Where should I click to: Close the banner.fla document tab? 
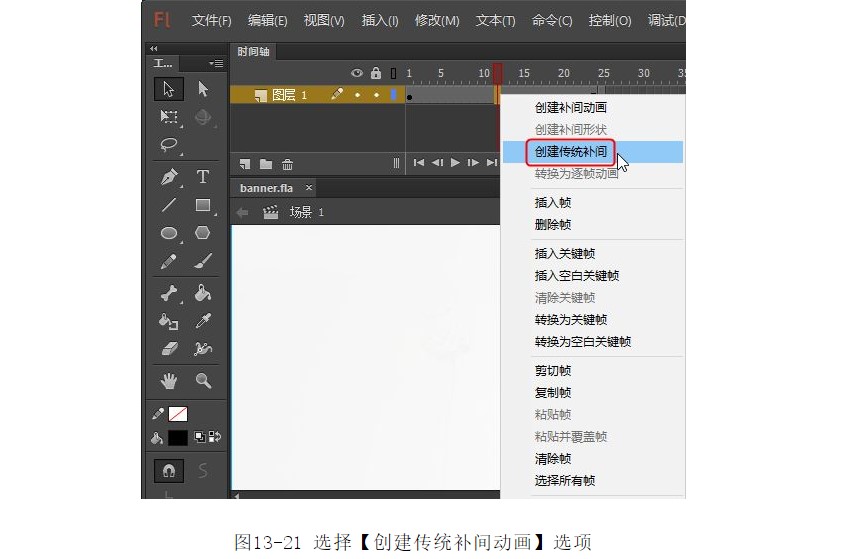[309, 188]
